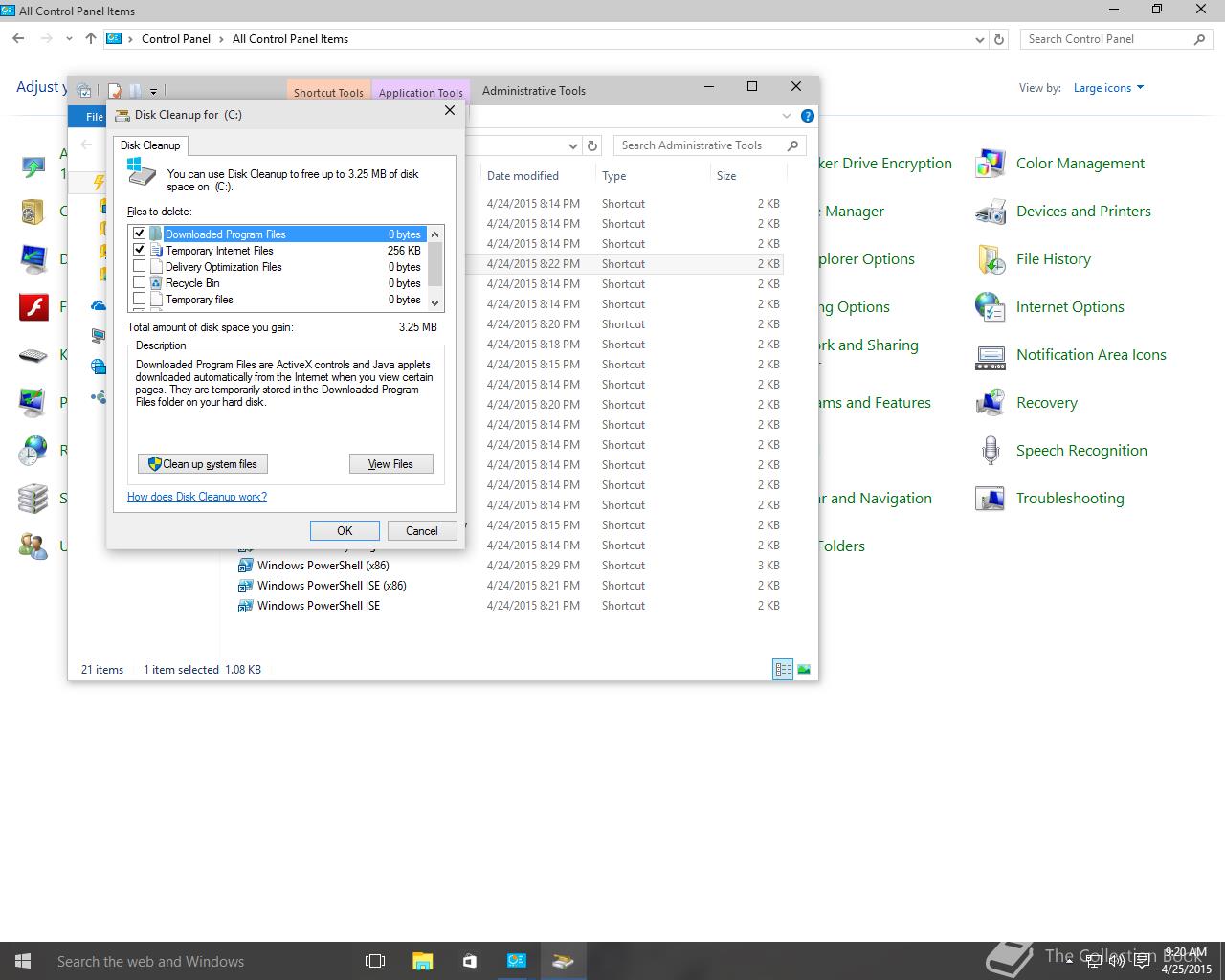Image resolution: width=1225 pixels, height=980 pixels.
Task: Open Internet Options icon
Action: [990, 307]
